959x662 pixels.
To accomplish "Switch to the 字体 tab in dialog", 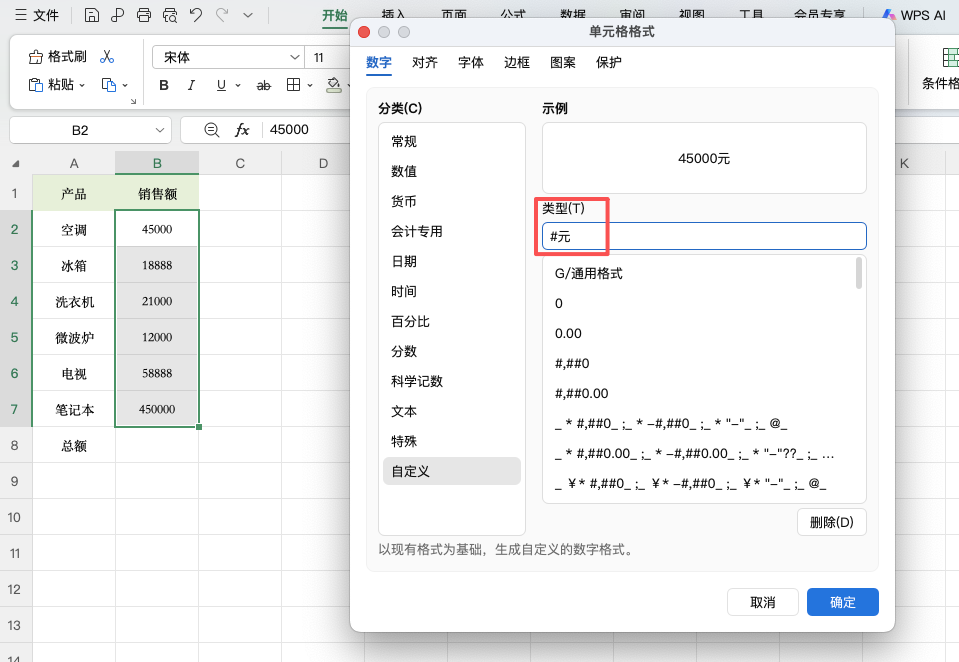I will 470,62.
